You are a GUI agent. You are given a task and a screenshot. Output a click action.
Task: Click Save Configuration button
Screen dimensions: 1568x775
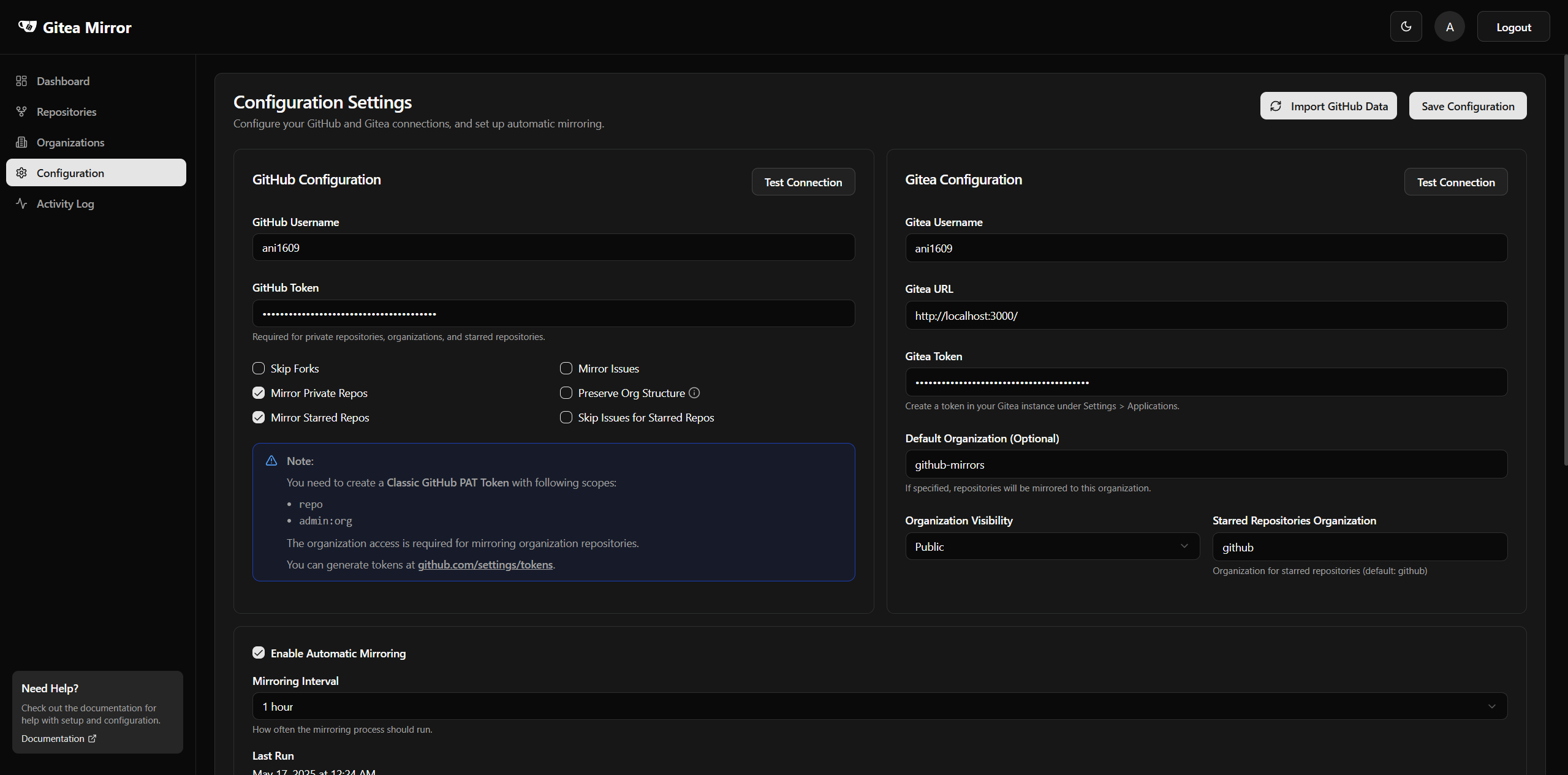[1468, 106]
